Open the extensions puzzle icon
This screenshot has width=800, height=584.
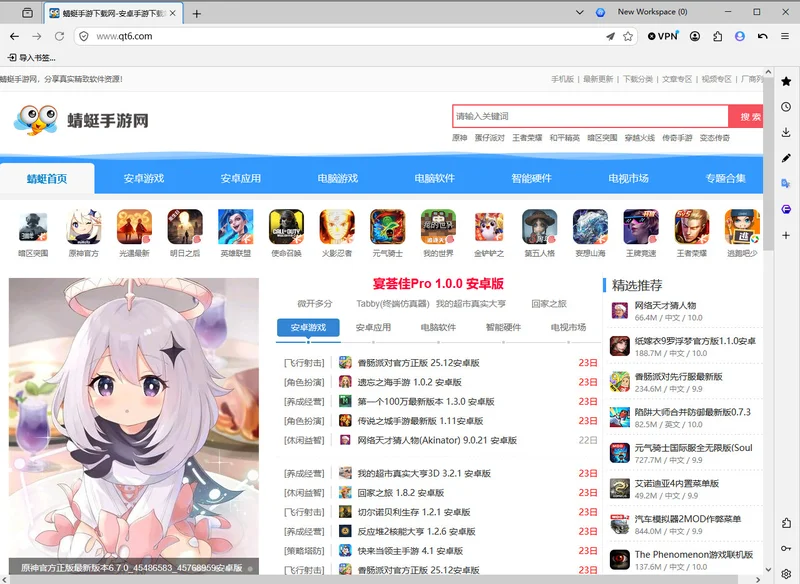point(717,36)
